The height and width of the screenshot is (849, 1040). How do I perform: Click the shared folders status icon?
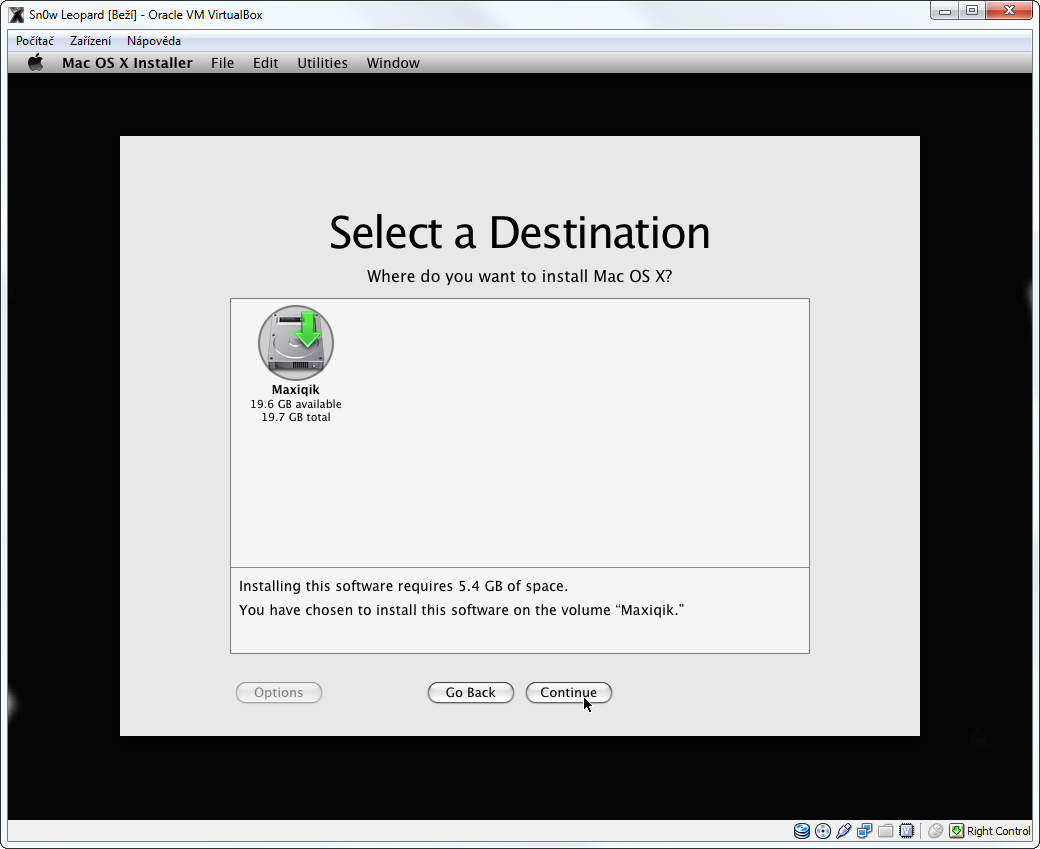885,830
